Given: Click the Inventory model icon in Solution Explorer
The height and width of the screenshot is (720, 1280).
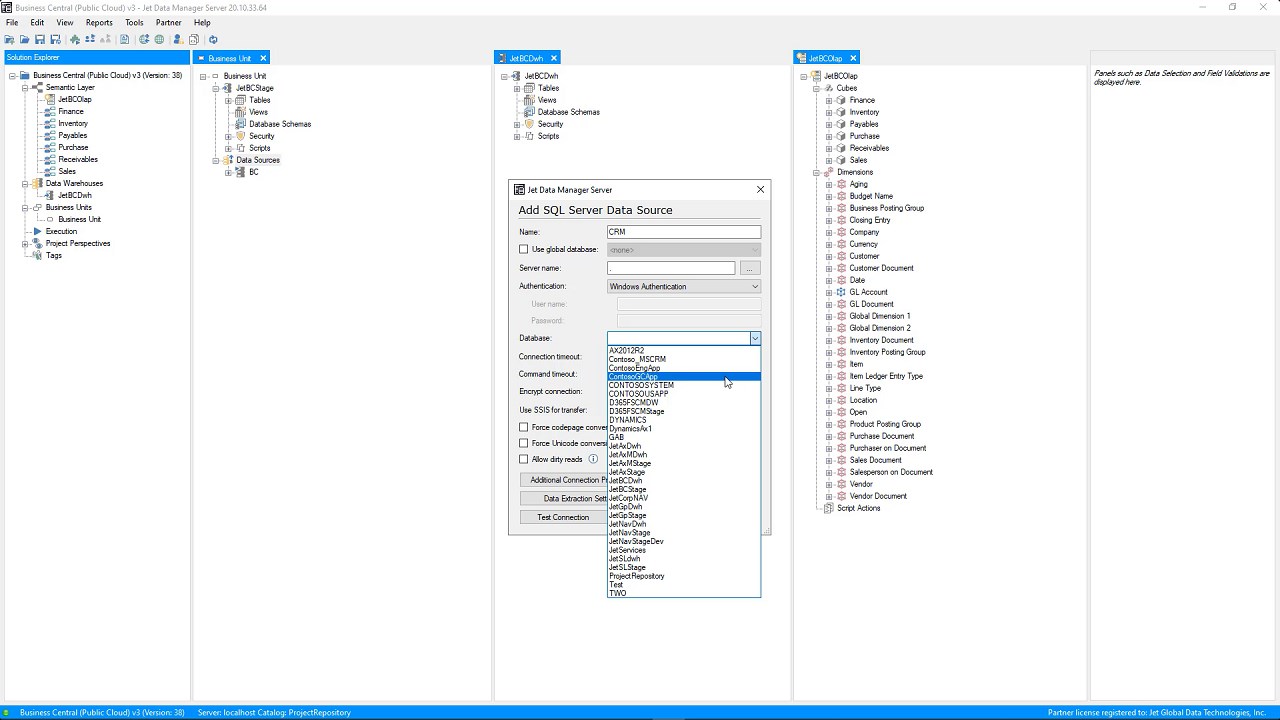Looking at the screenshot, I should point(50,123).
